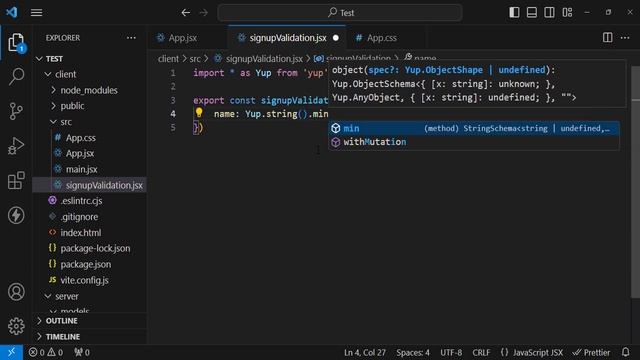Open Customize Layout icon
This screenshot has height=360, width=640.
[x=567, y=13]
